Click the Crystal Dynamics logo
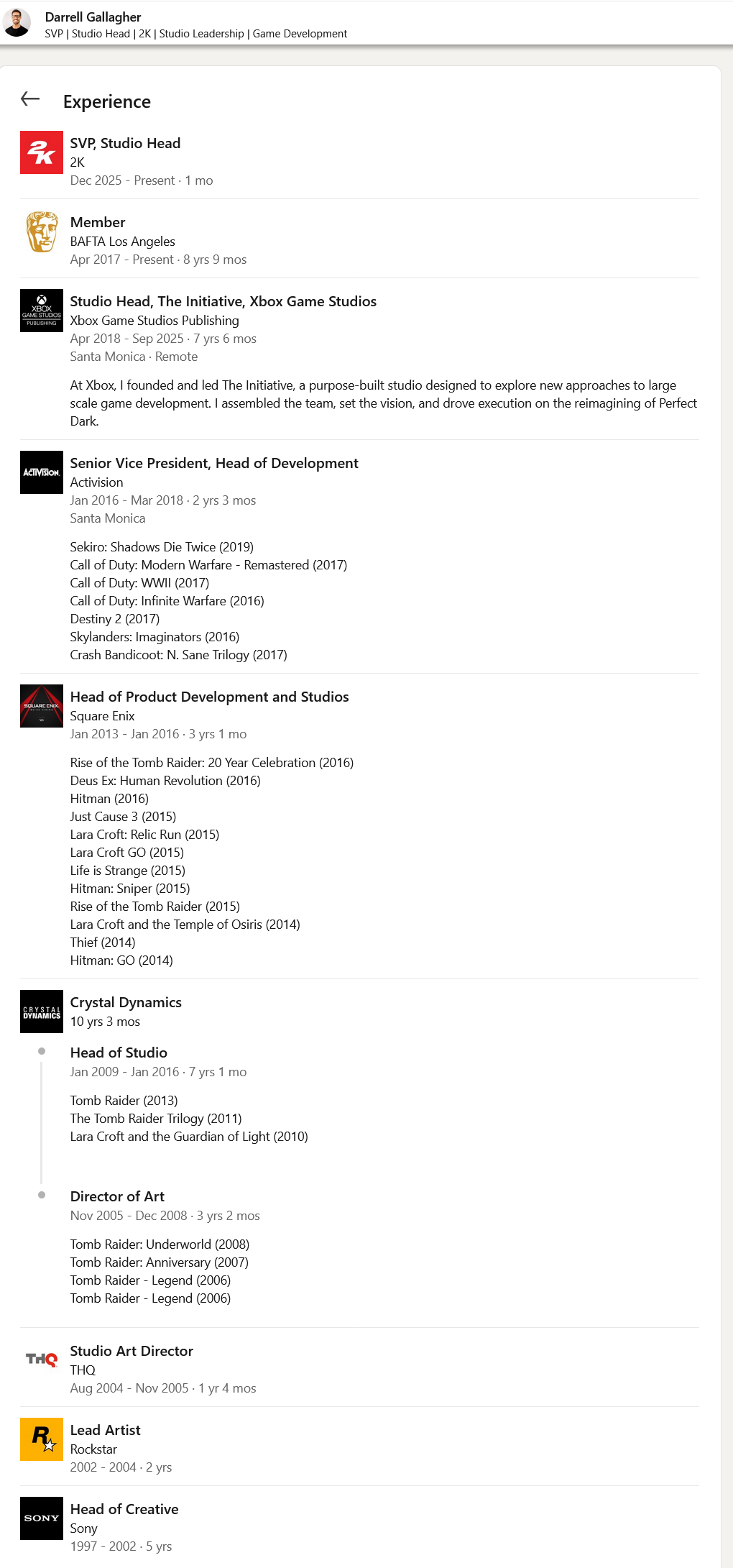This screenshot has width=733, height=1568. [x=42, y=1012]
